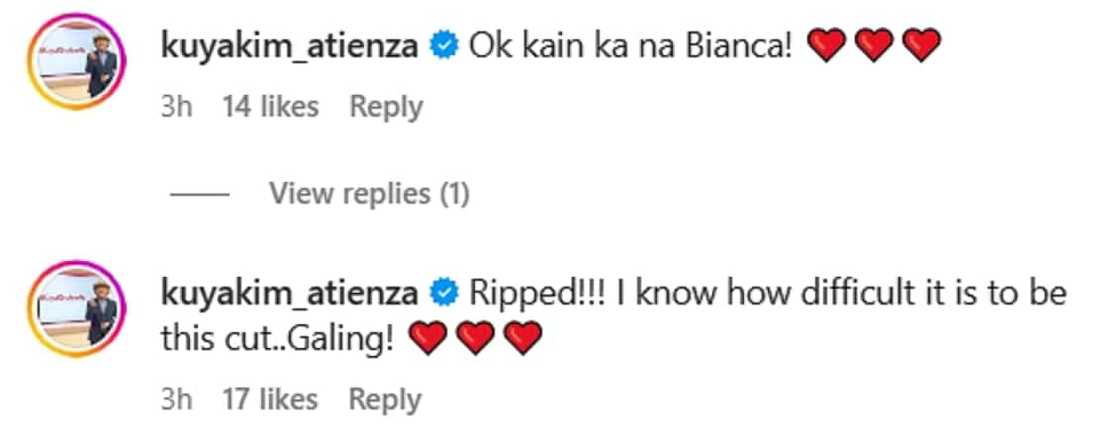Screen dimensions: 1120x427
Task: Click first heart emoji after "Bianca!"
Action: (825, 46)
